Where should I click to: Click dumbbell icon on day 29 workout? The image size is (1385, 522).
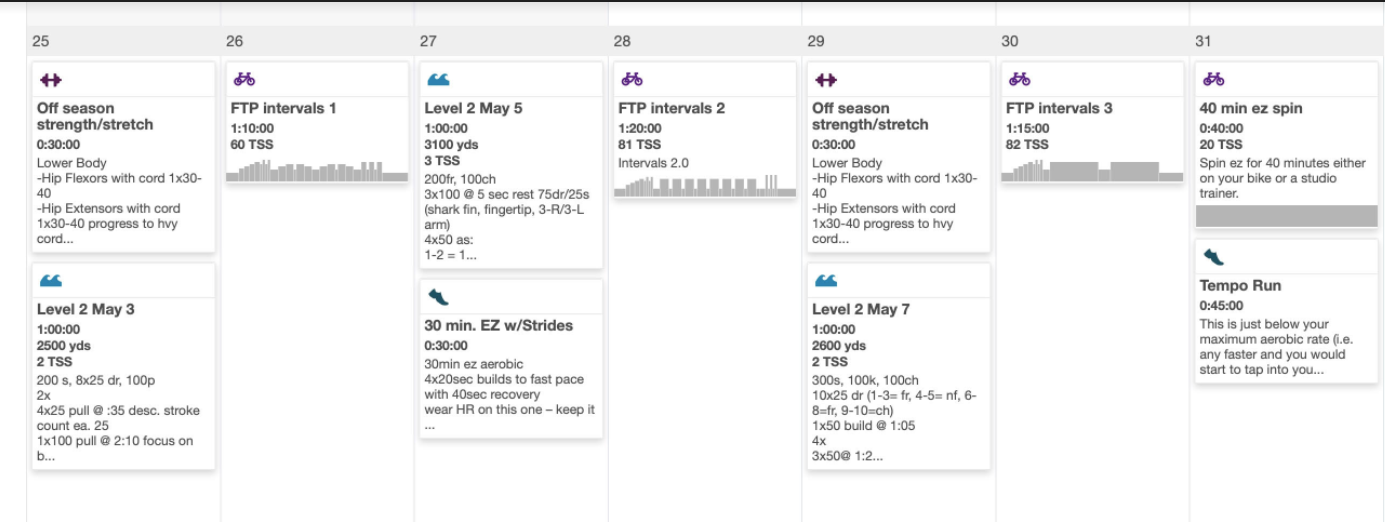click(825, 80)
